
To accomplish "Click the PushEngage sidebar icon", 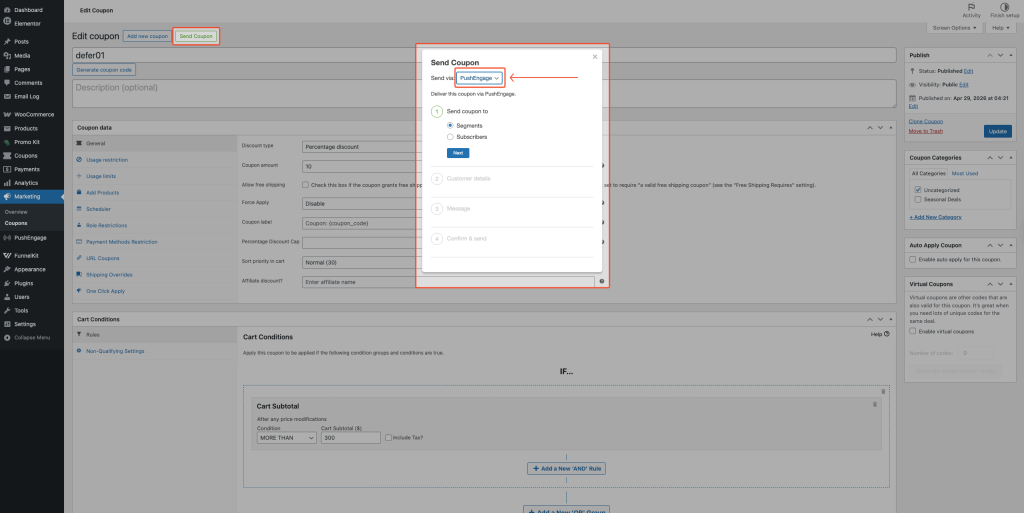I will 7,238.
